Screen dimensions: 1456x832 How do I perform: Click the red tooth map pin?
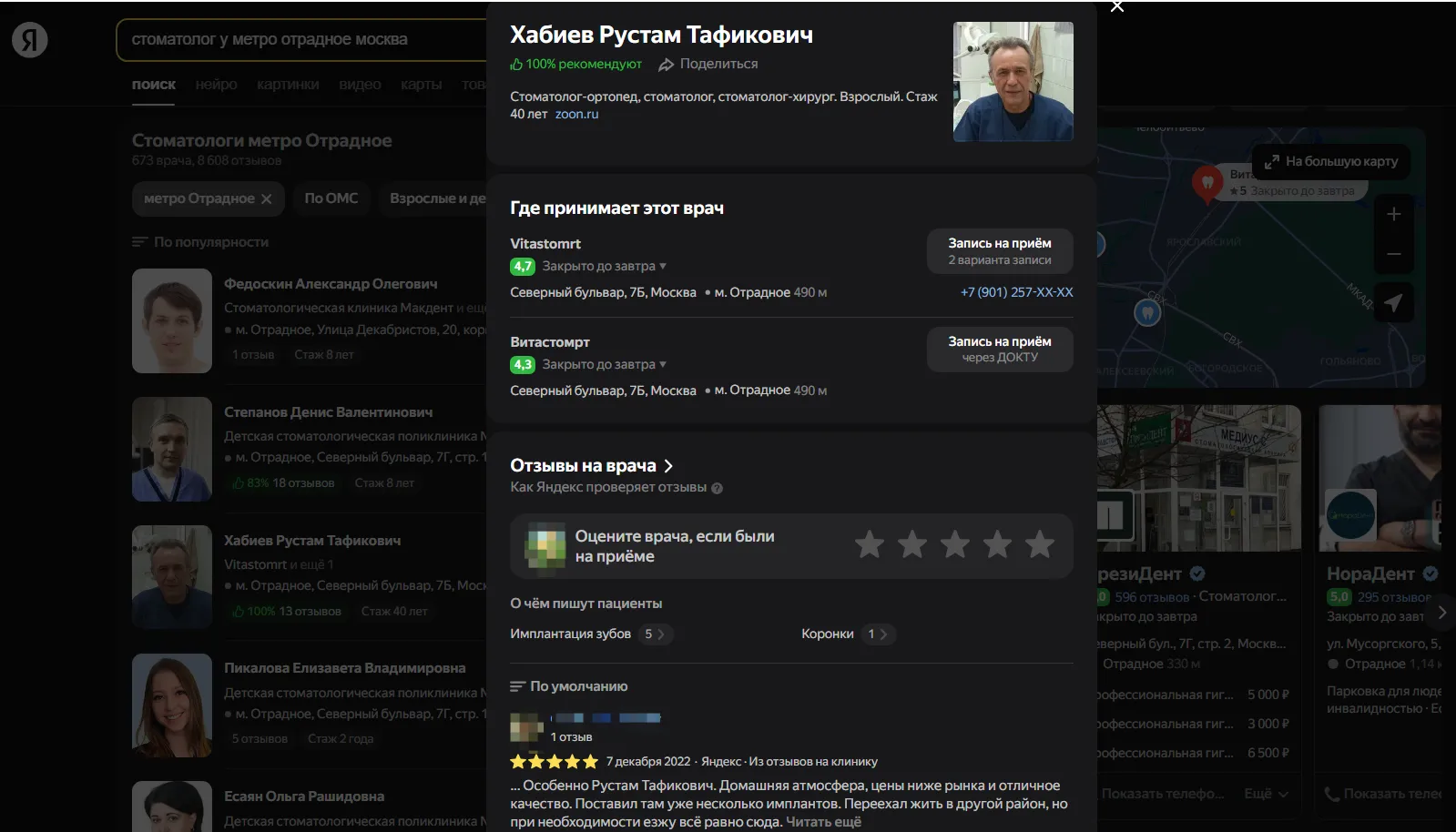1207,185
